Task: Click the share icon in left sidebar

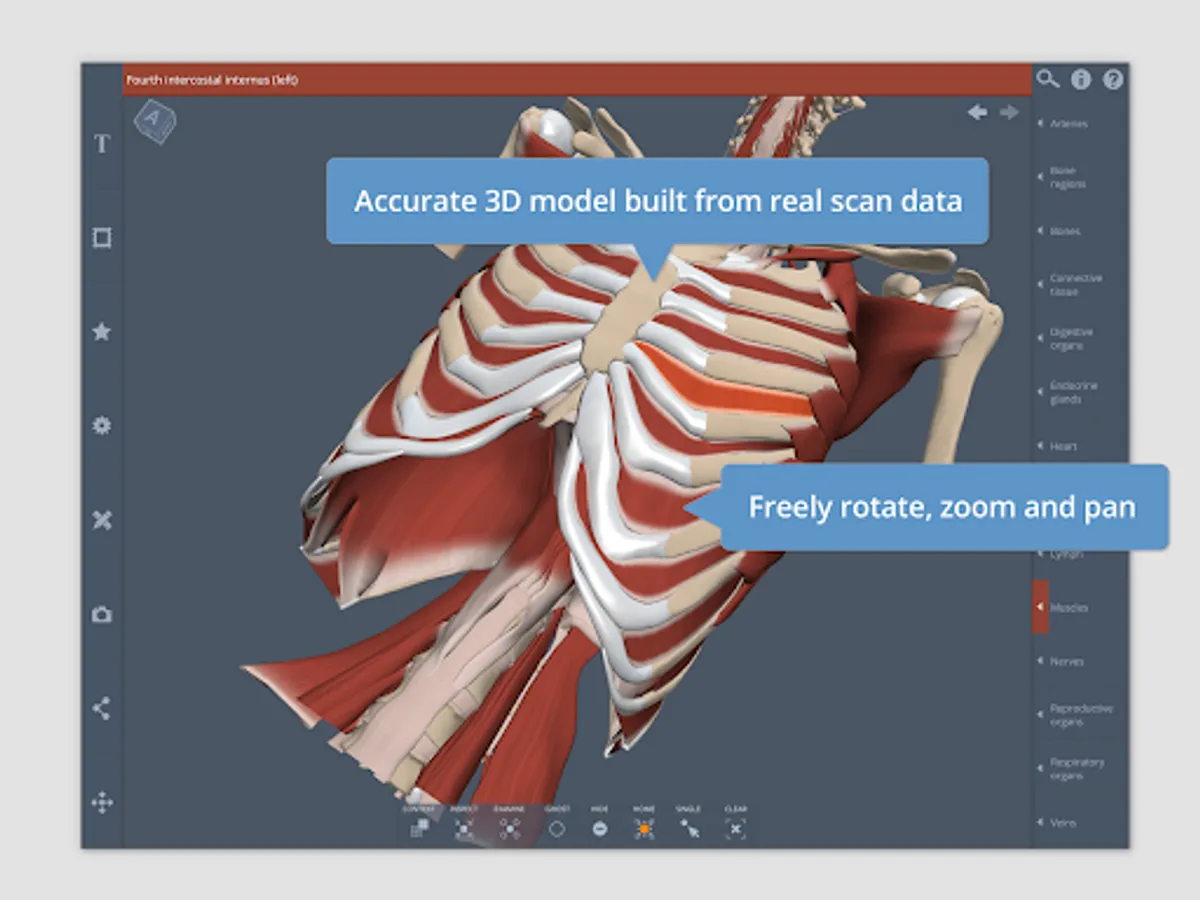Action: 101,709
